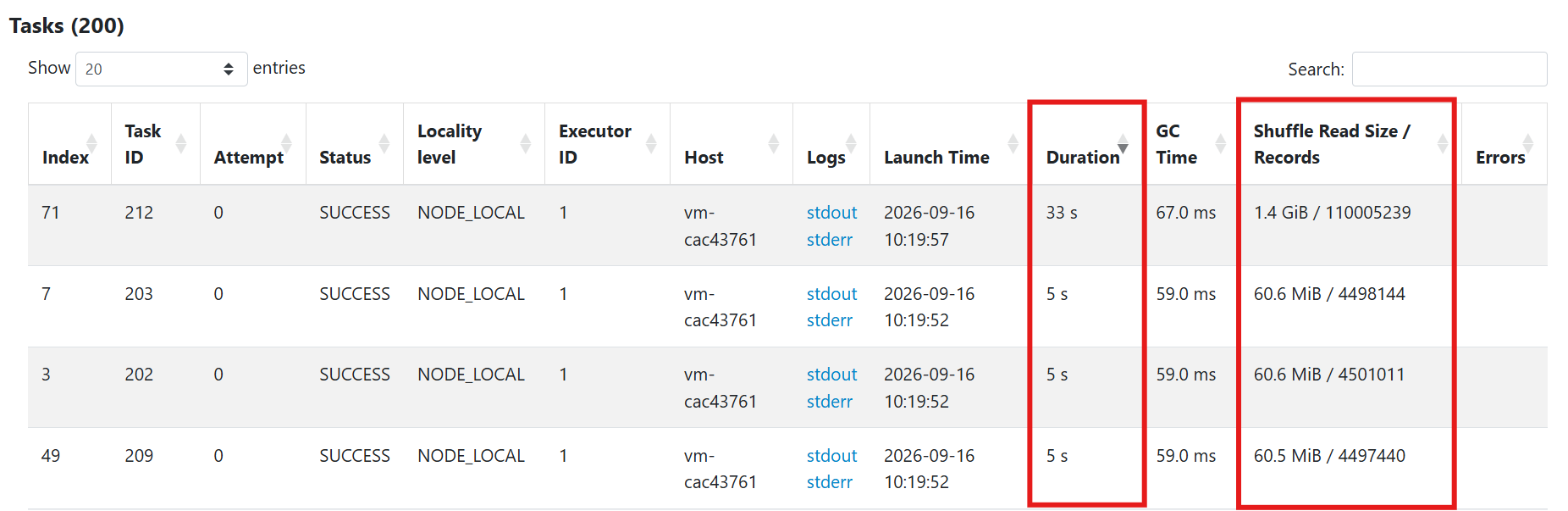
Task: Sort the Errors column via its arrows
Action: (x=1528, y=144)
